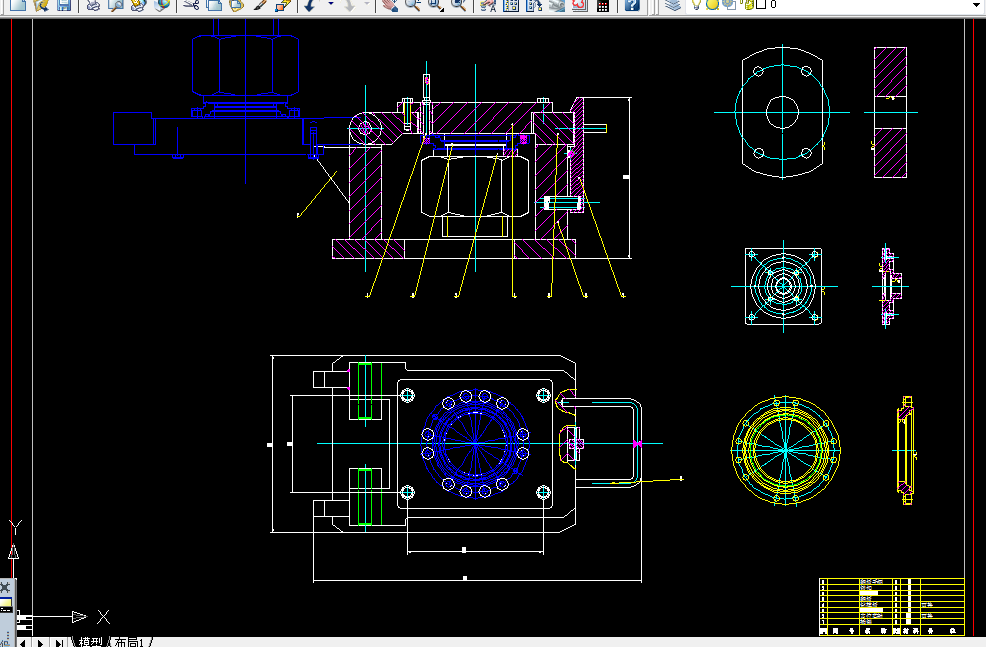Viewport: 986px width, 647px height.
Task: Activate Match Properties brush icon
Action: (260, 5)
